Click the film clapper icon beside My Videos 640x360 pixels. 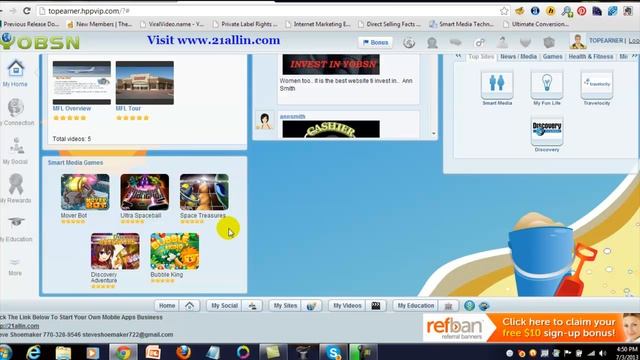pos(376,306)
